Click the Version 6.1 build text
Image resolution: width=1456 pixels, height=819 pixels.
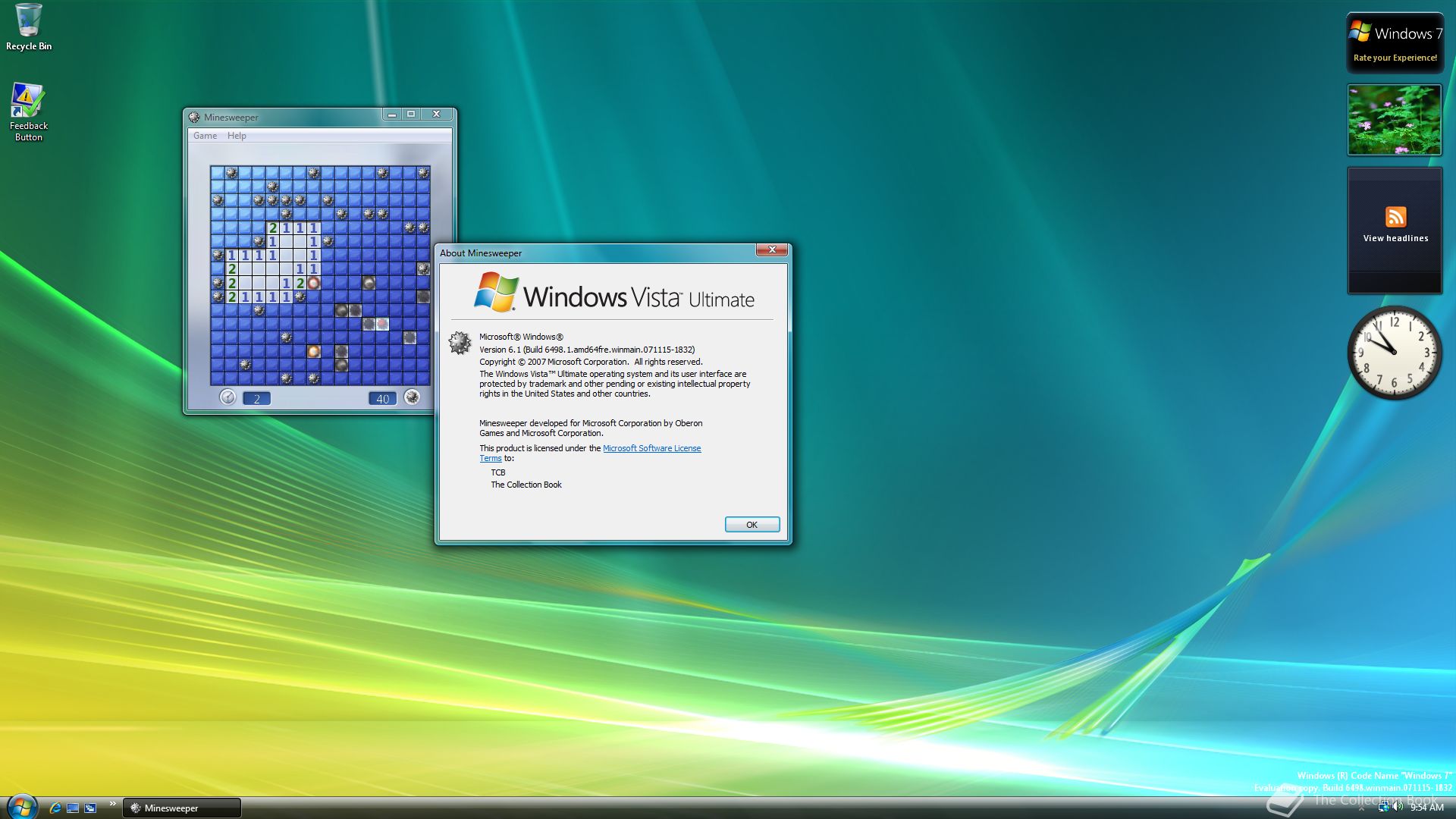tap(586, 350)
